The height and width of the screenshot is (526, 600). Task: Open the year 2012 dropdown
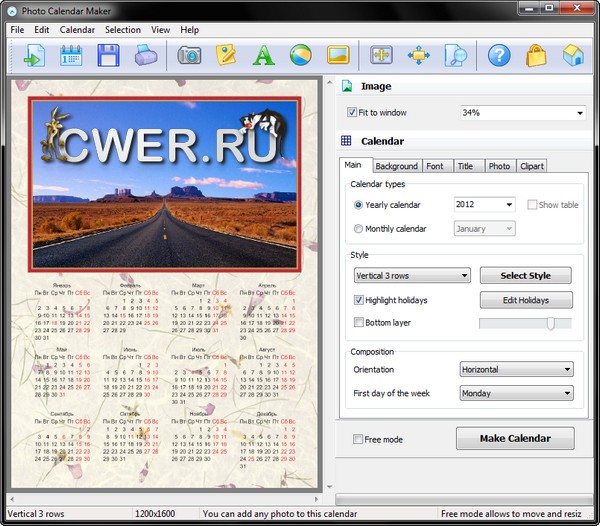[484, 205]
